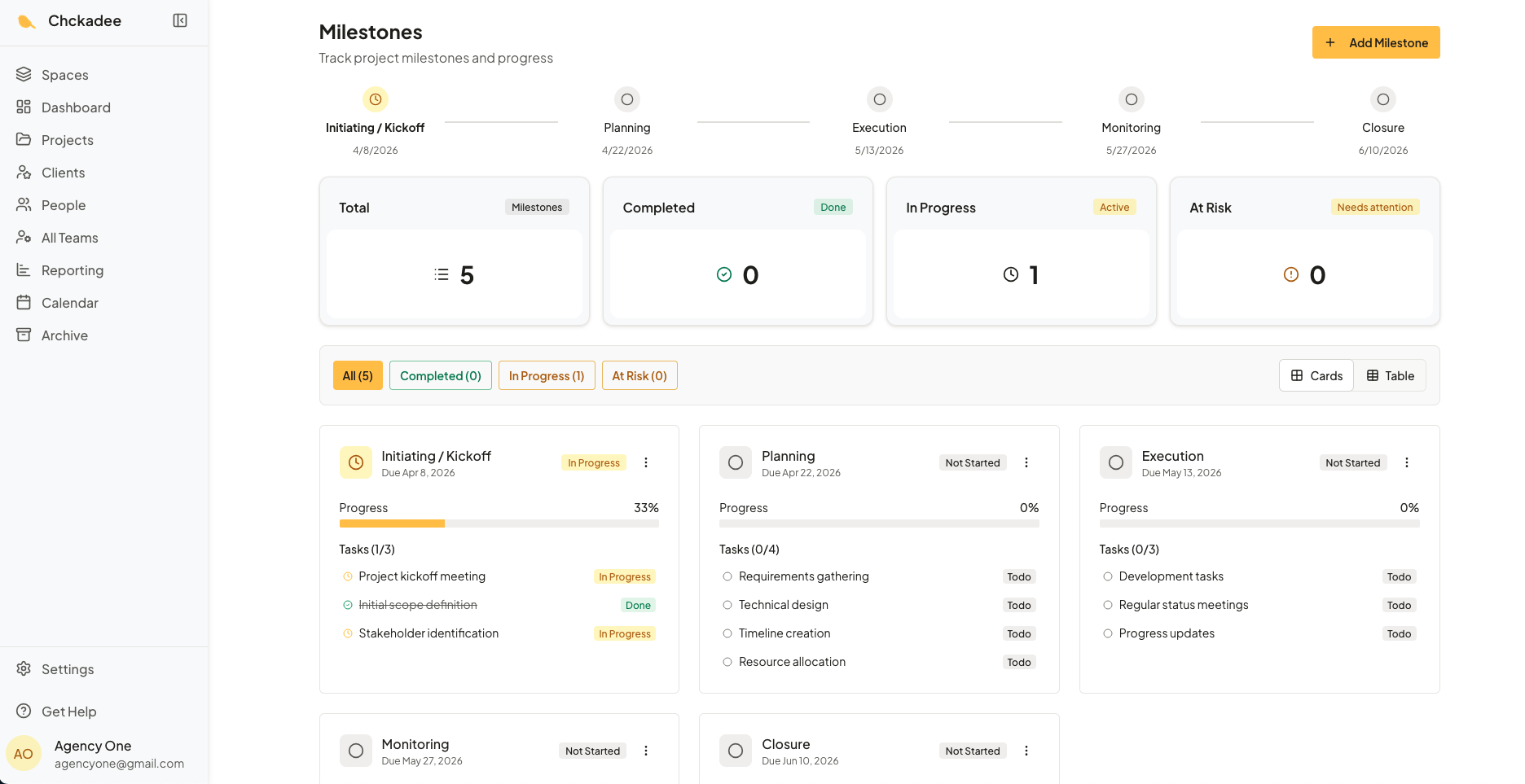Click the AO user avatar
Image resolution: width=1525 pixels, height=784 pixels.
pos(24,754)
